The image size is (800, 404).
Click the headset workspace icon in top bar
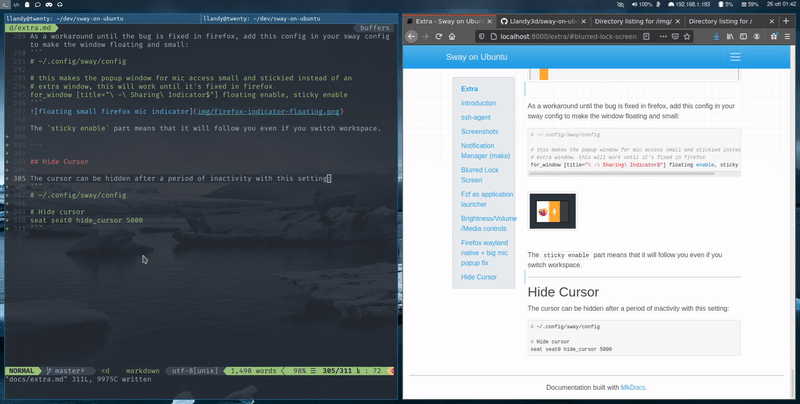click(60, 4)
